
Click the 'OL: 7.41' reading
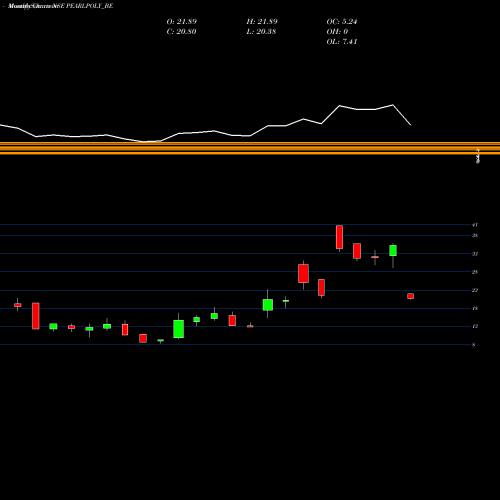point(342,42)
